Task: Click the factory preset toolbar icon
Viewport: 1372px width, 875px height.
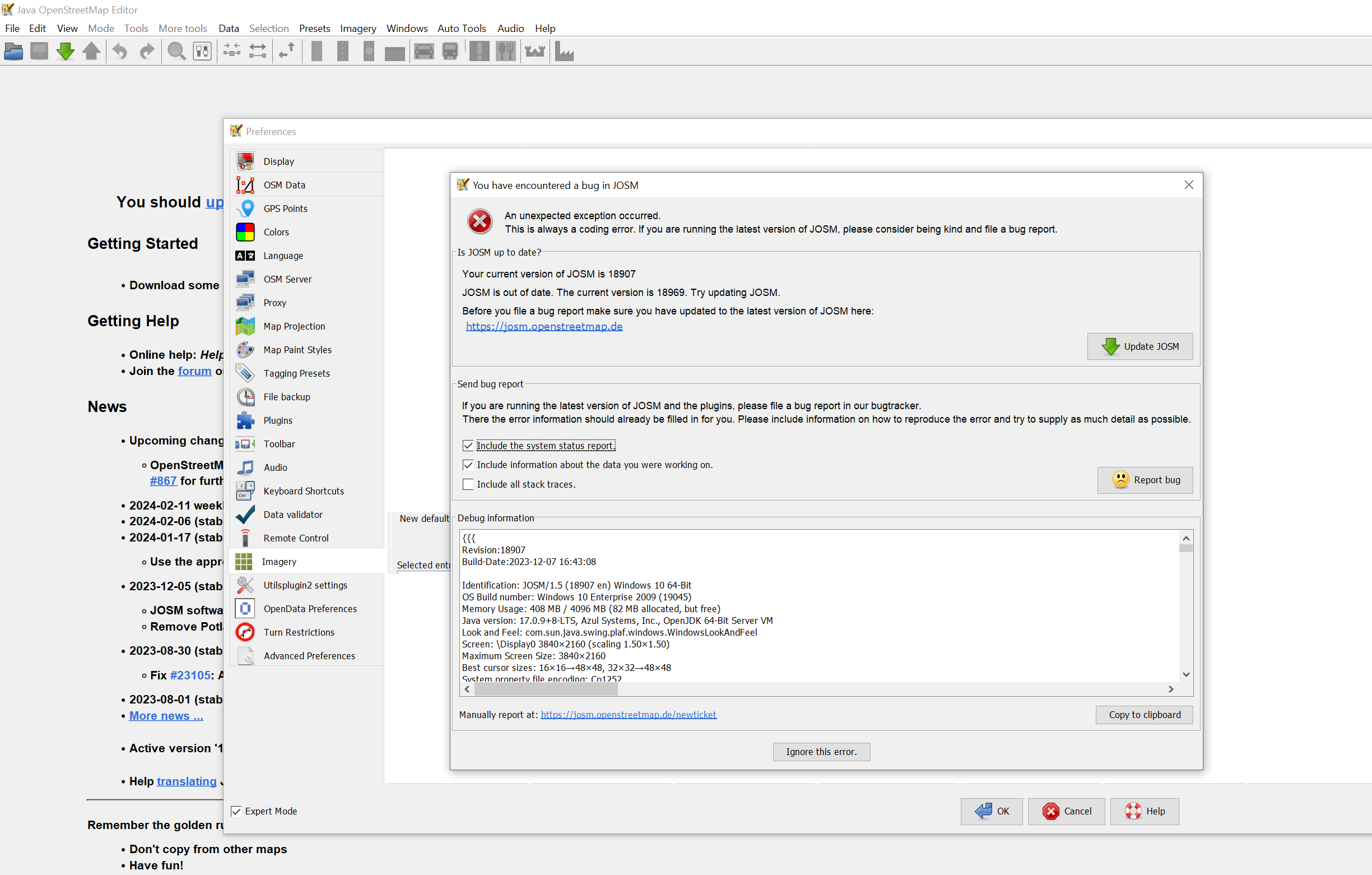Action: (x=564, y=52)
